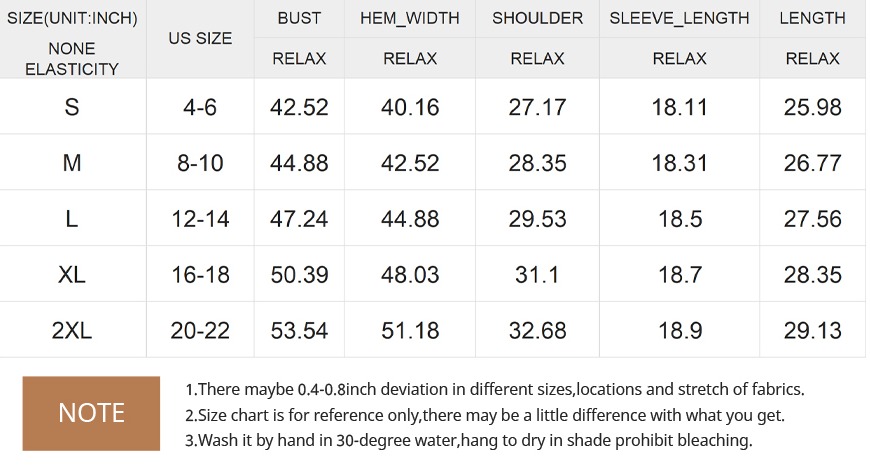Screen dimensions: 870x467
Task: Select the LENGTH column header
Action: 812,18
